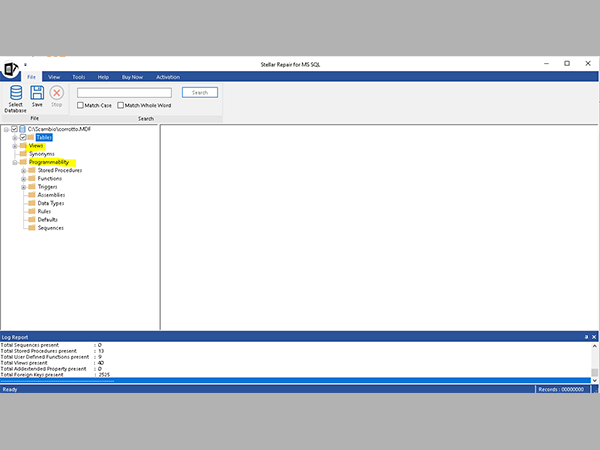The width and height of the screenshot is (600, 450).
Task: Click the Log Report scroll down arrow
Action: coord(594,380)
